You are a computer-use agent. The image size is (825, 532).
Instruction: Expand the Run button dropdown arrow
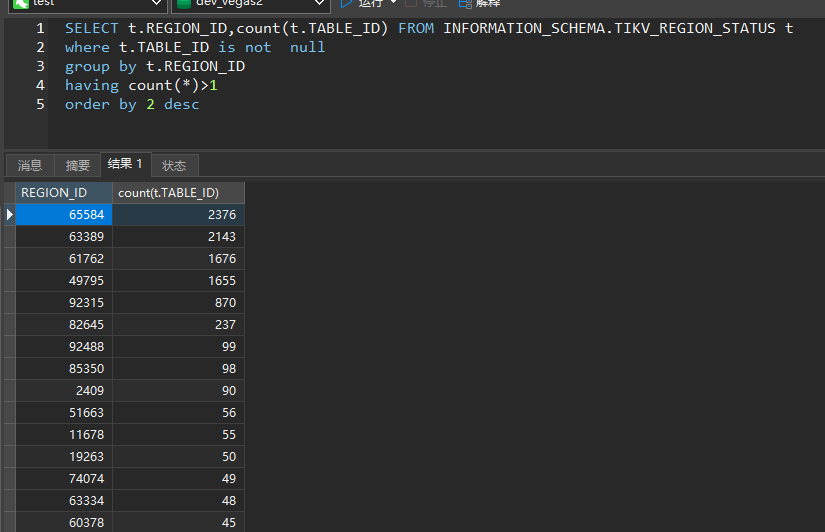click(x=393, y=3)
